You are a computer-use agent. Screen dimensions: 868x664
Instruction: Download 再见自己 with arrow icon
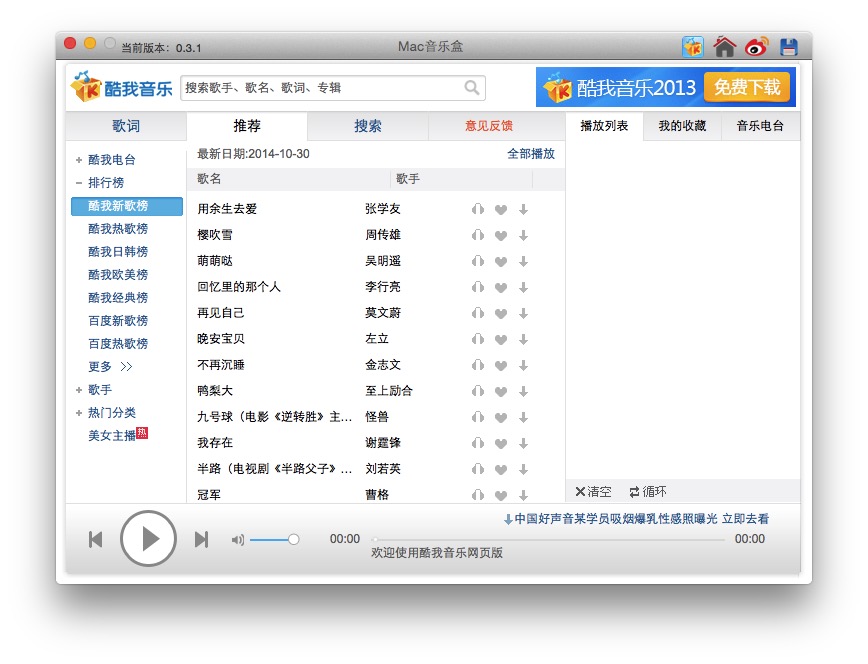523,313
